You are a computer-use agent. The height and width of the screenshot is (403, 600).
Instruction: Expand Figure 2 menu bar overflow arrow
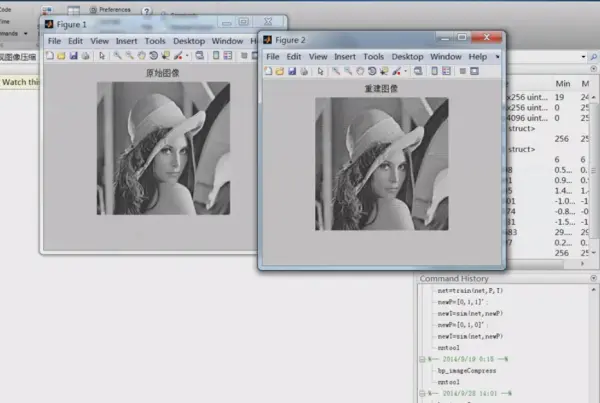(497, 57)
